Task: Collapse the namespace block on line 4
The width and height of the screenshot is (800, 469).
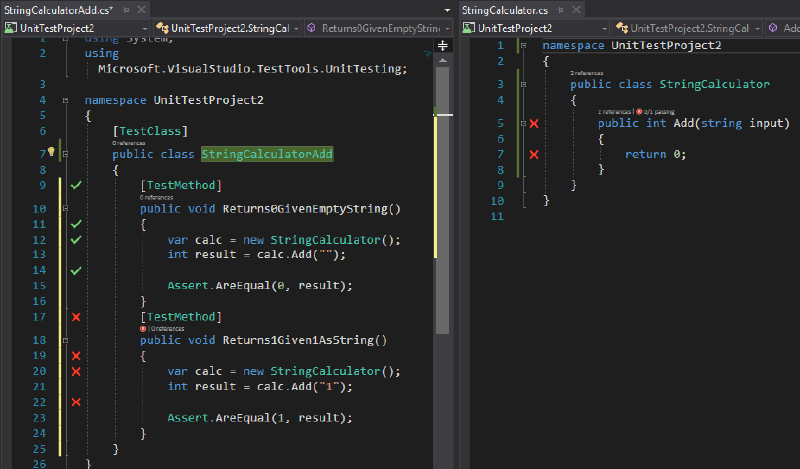Action: point(65,101)
